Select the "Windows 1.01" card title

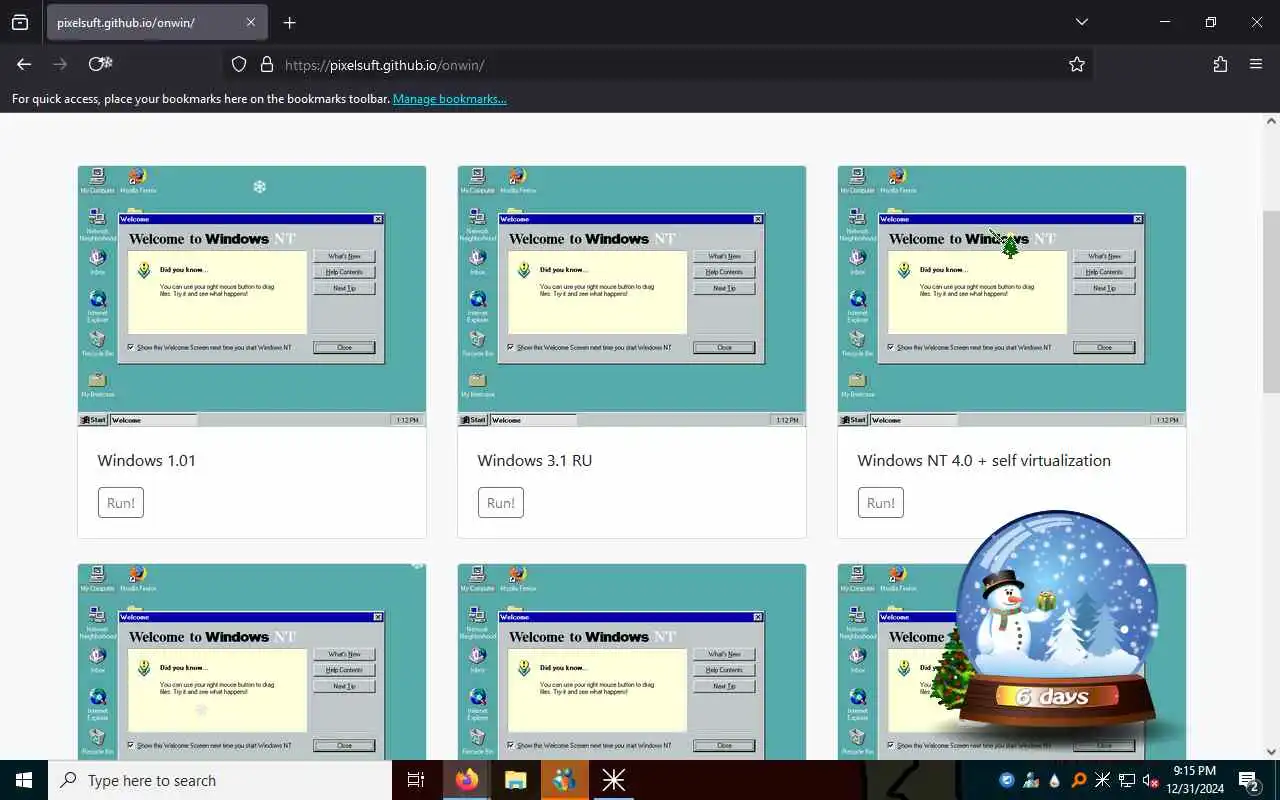point(147,460)
